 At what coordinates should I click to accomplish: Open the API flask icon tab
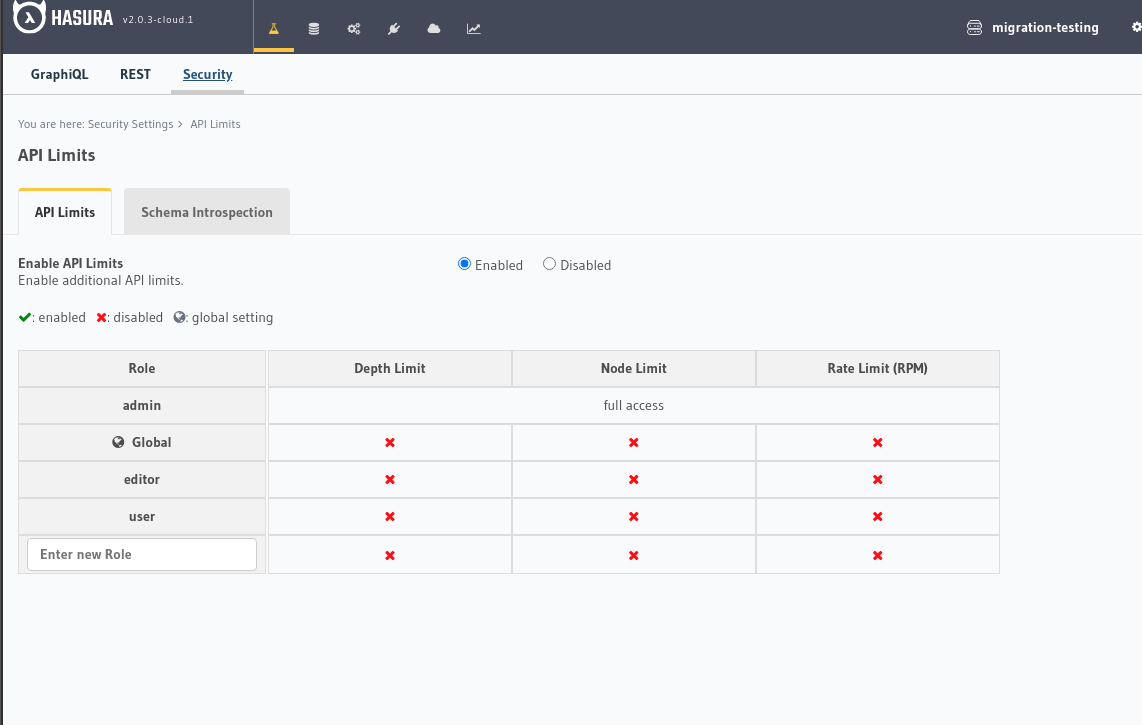(x=274, y=29)
